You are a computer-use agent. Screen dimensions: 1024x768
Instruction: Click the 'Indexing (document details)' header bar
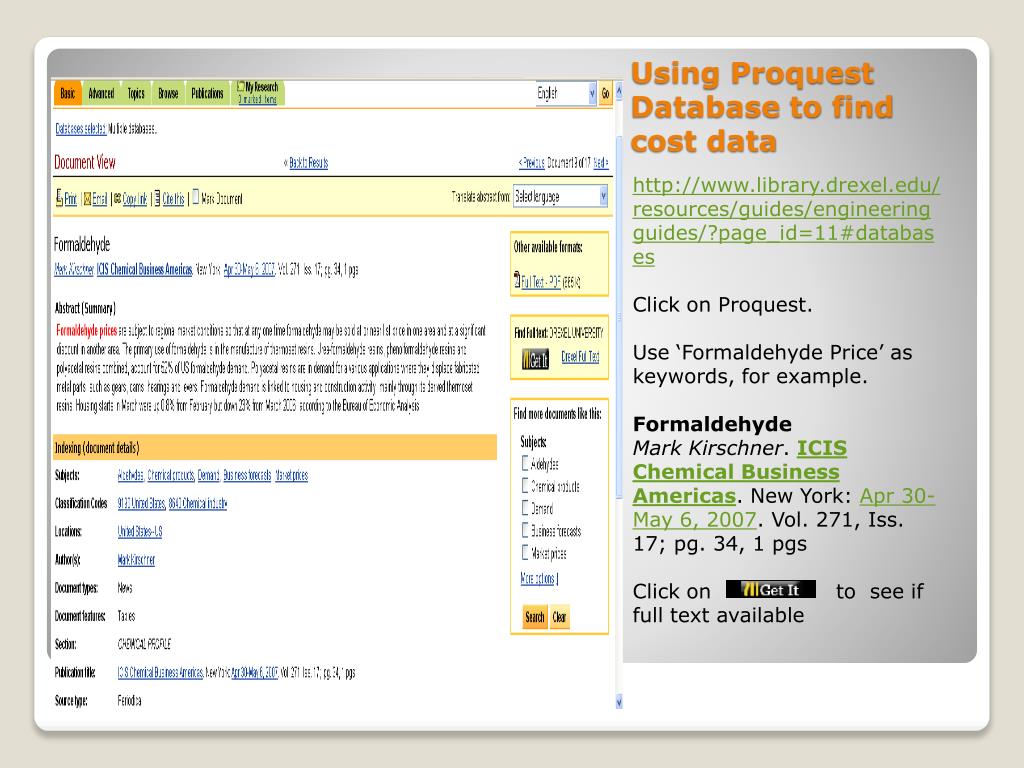(x=275, y=447)
